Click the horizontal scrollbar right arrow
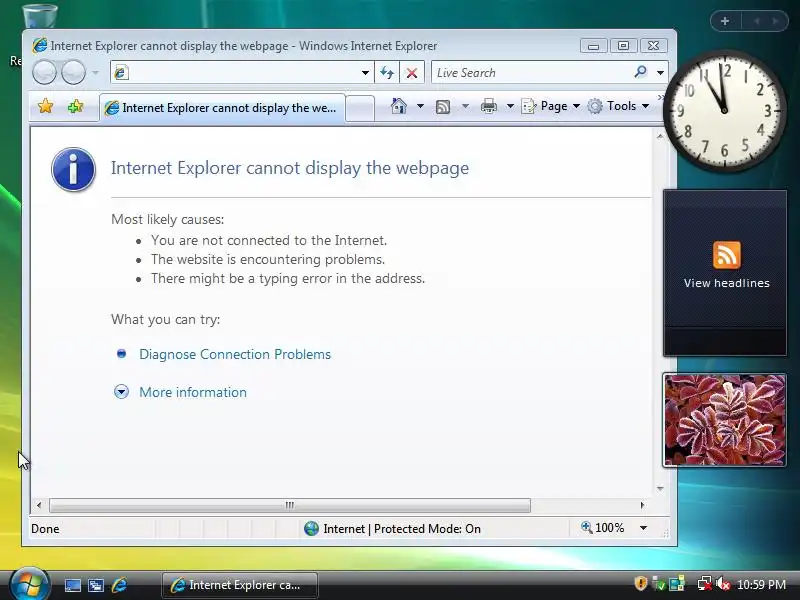The image size is (800, 600). [x=642, y=505]
